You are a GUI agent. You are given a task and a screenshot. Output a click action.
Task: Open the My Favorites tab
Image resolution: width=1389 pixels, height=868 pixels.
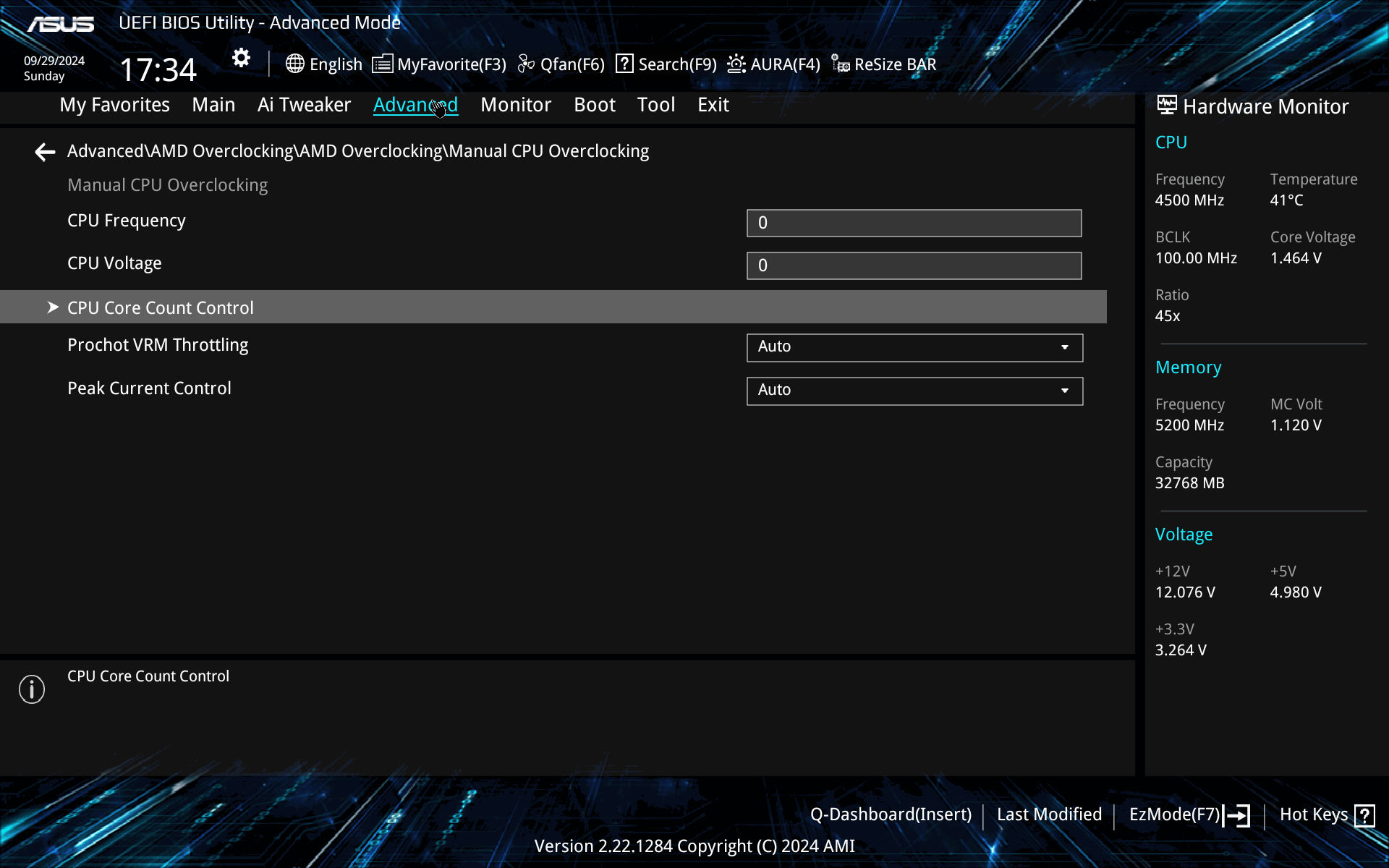(114, 105)
